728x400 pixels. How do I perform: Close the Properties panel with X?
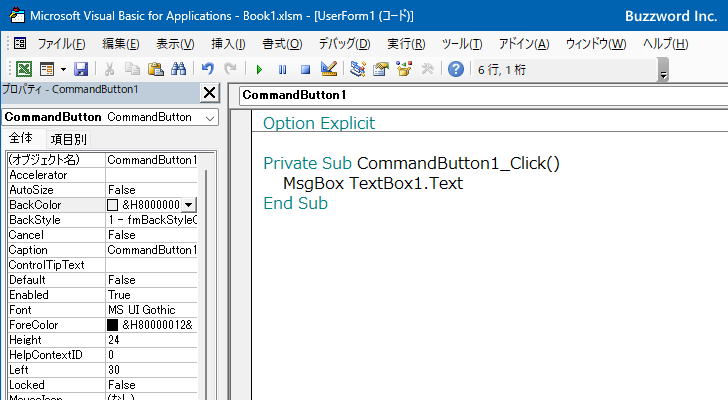(x=209, y=93)
